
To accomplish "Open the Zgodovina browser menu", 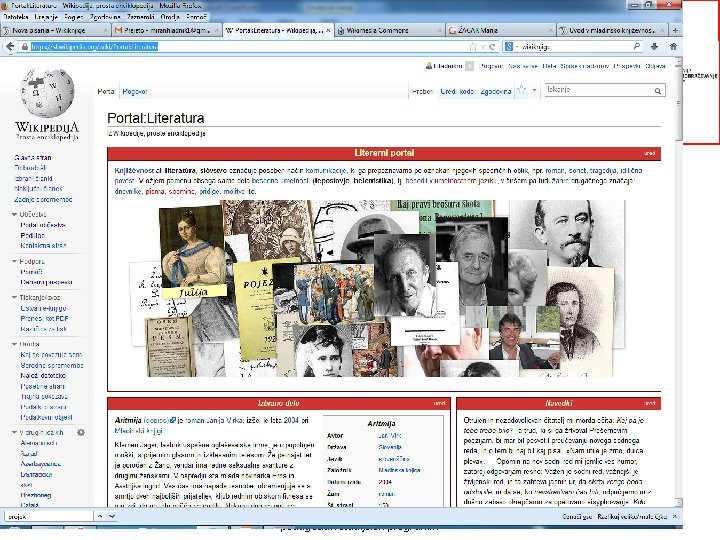I will point(105,17).
